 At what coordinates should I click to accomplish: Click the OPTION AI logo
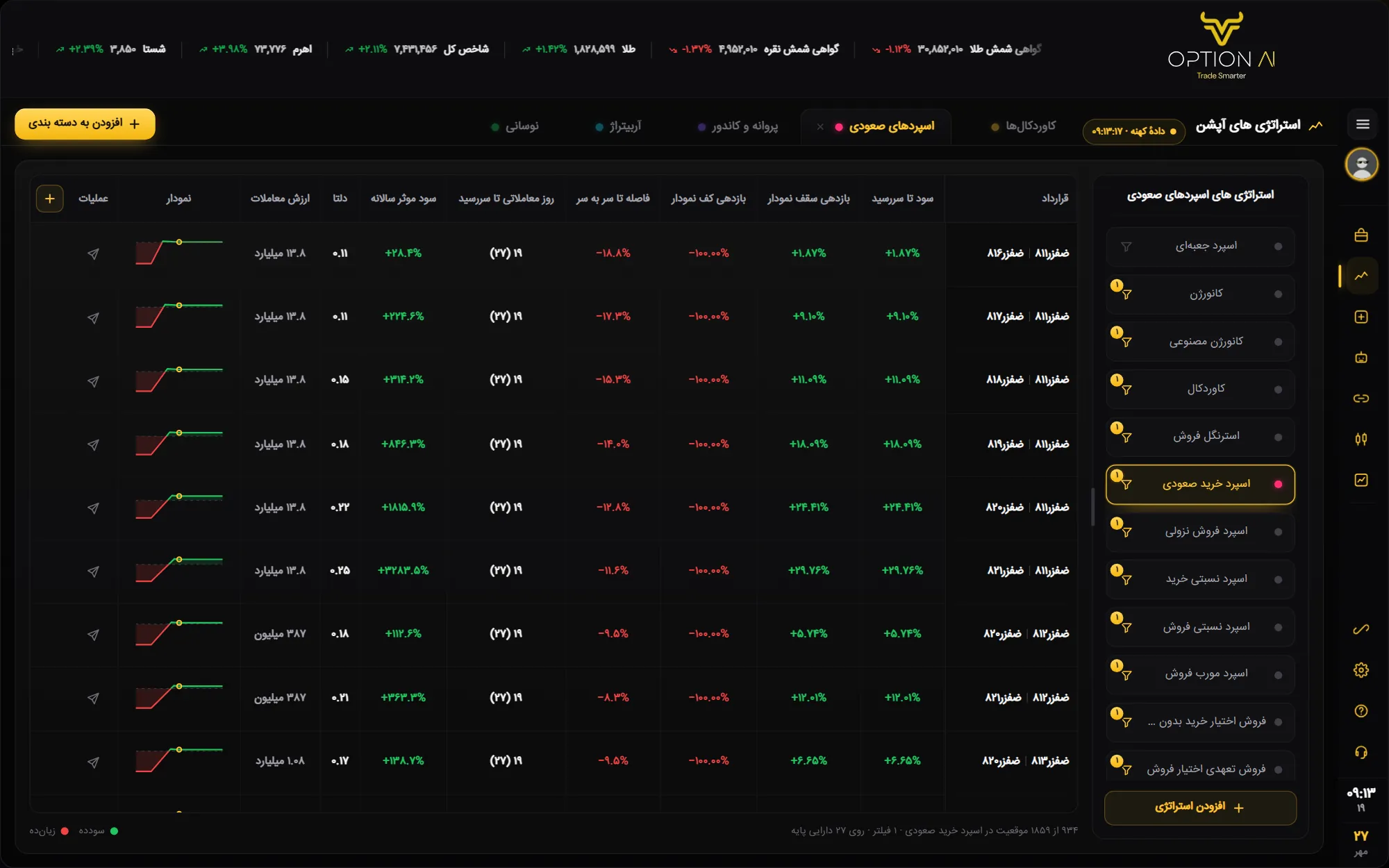click(1222, 47)
